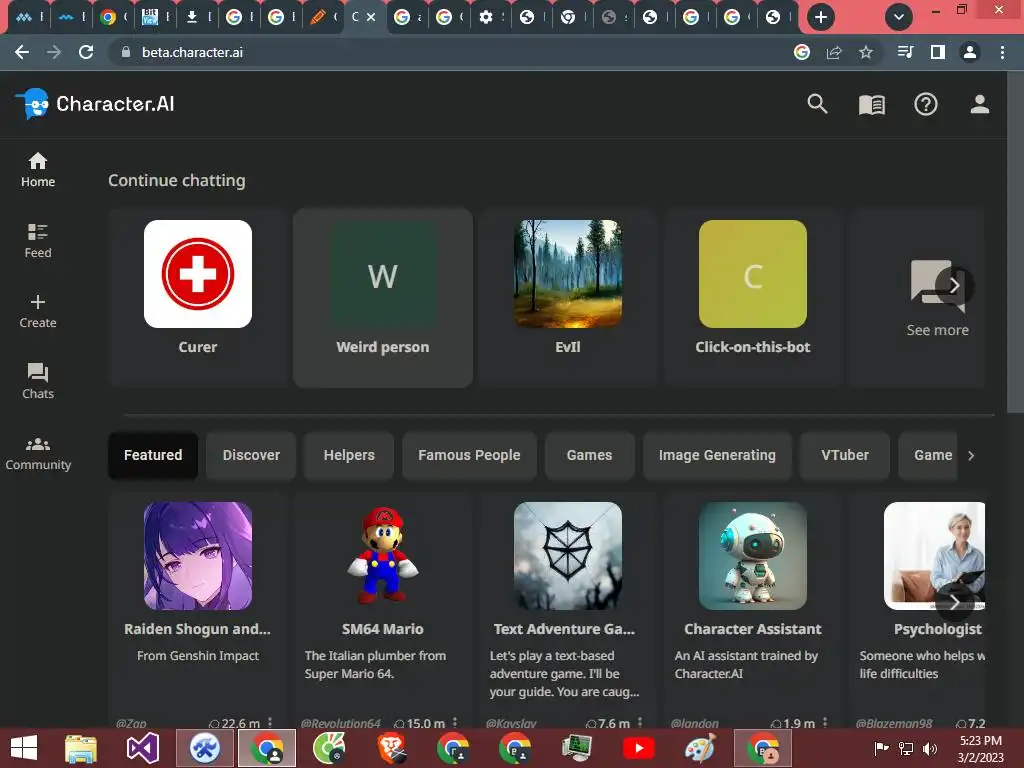Open options menu for SM64 Mario card
1024x768 pixels.
[x=455, y=722]
